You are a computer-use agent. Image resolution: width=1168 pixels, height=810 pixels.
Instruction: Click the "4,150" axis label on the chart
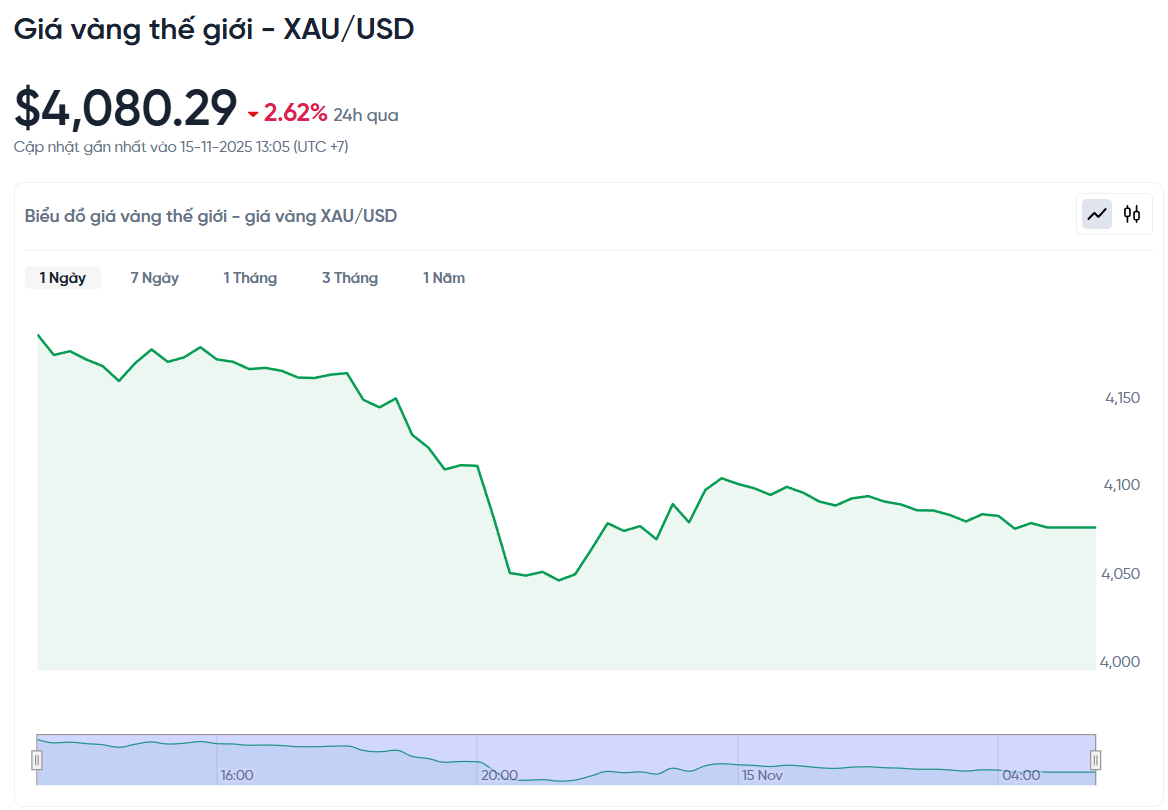tap(1121, 397)
